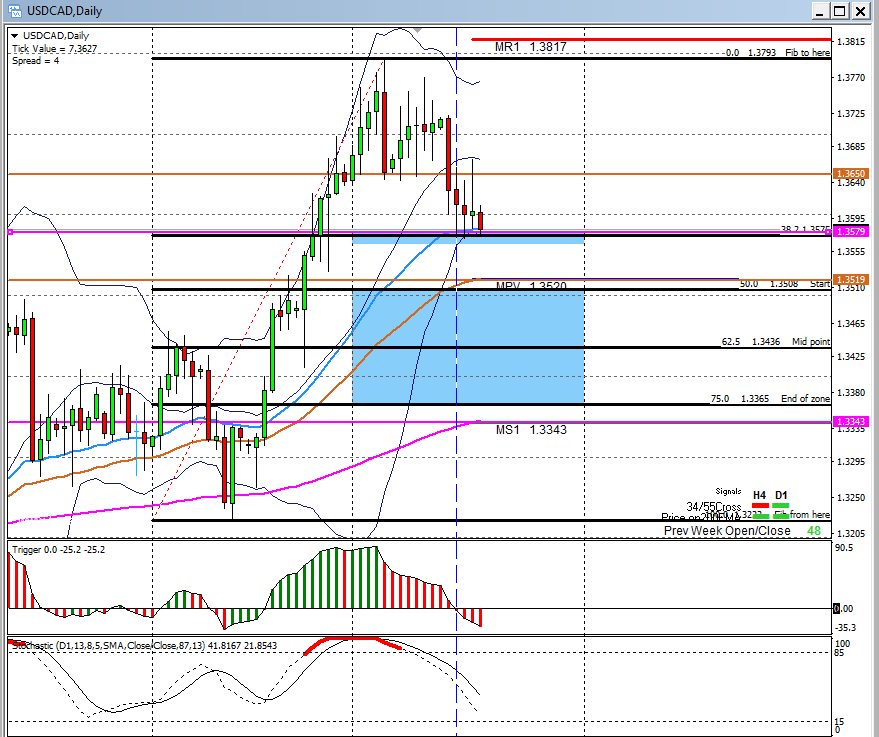This screenshot has height=737, width=879.
Task: Click the 85 level on Stochastic scale
Action: point(841,653)
